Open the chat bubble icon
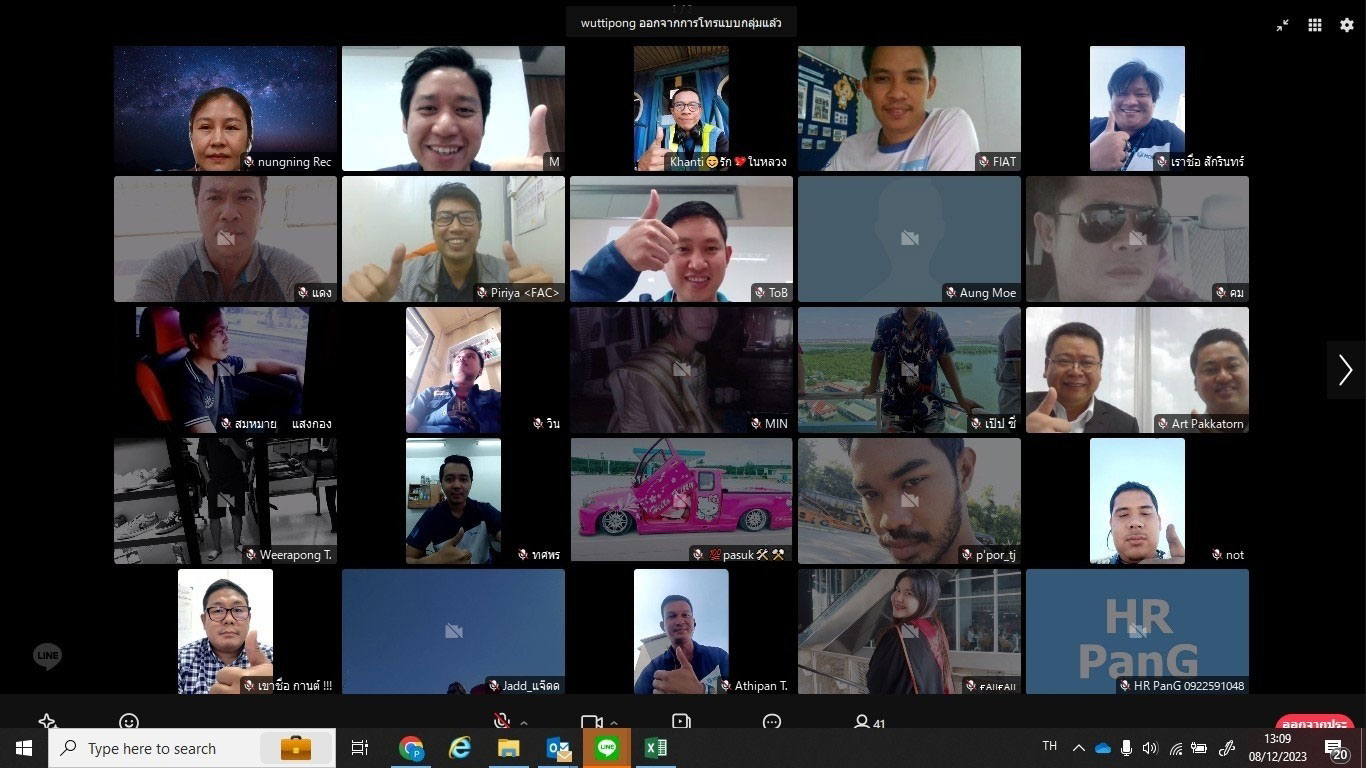Image resolution: width=1366 pixels, height=768 pixels. pyautogui.click(x=771, y=722)
